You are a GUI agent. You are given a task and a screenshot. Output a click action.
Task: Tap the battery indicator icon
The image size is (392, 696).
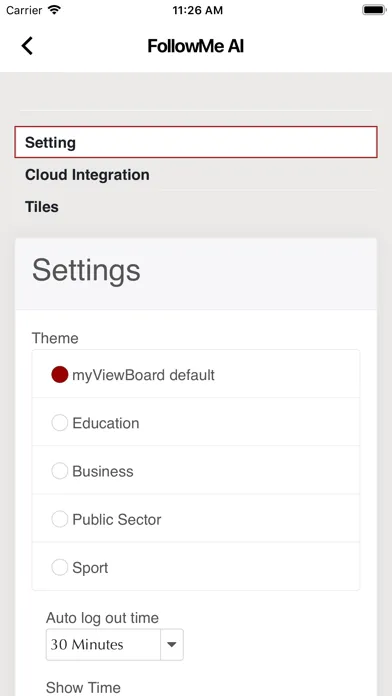click(374, 10)
